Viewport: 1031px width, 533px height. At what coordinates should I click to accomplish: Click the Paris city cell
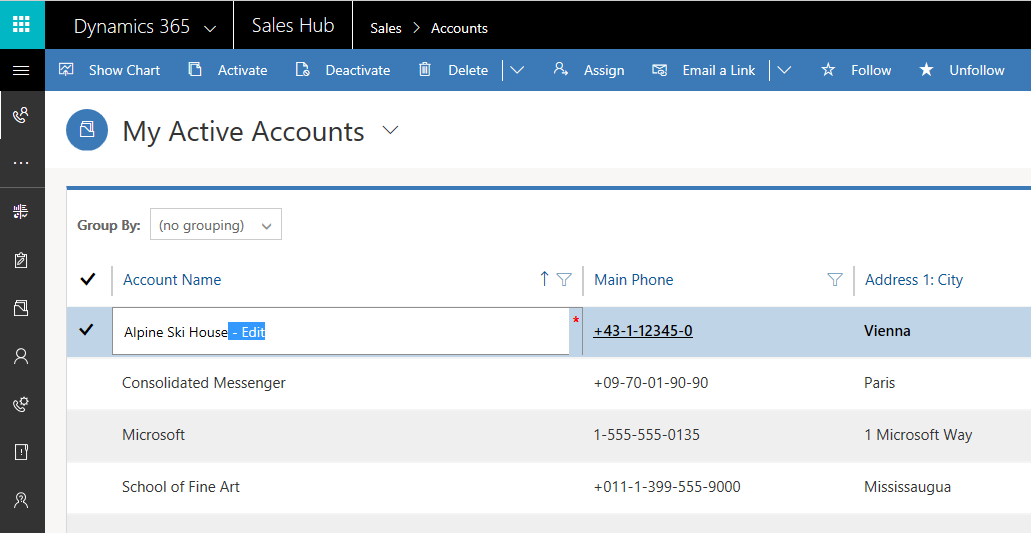(880, 382)
